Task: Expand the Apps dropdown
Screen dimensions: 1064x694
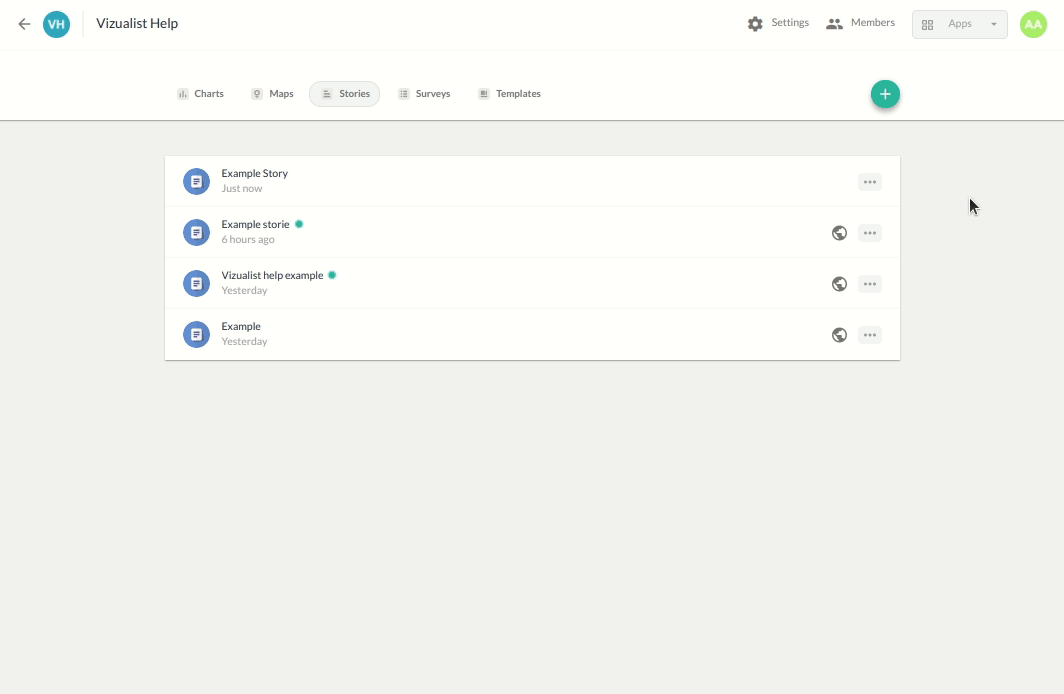Action: (959, 24)
